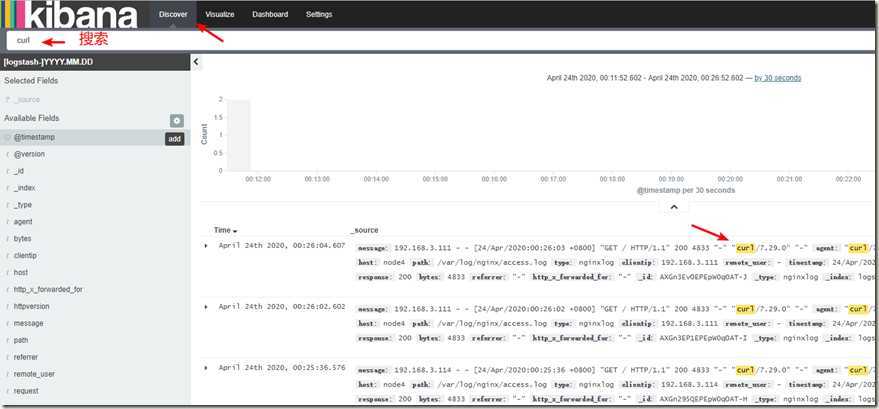Select the message field
This screenshot has height=409, width=879.
tap(28, 323)
